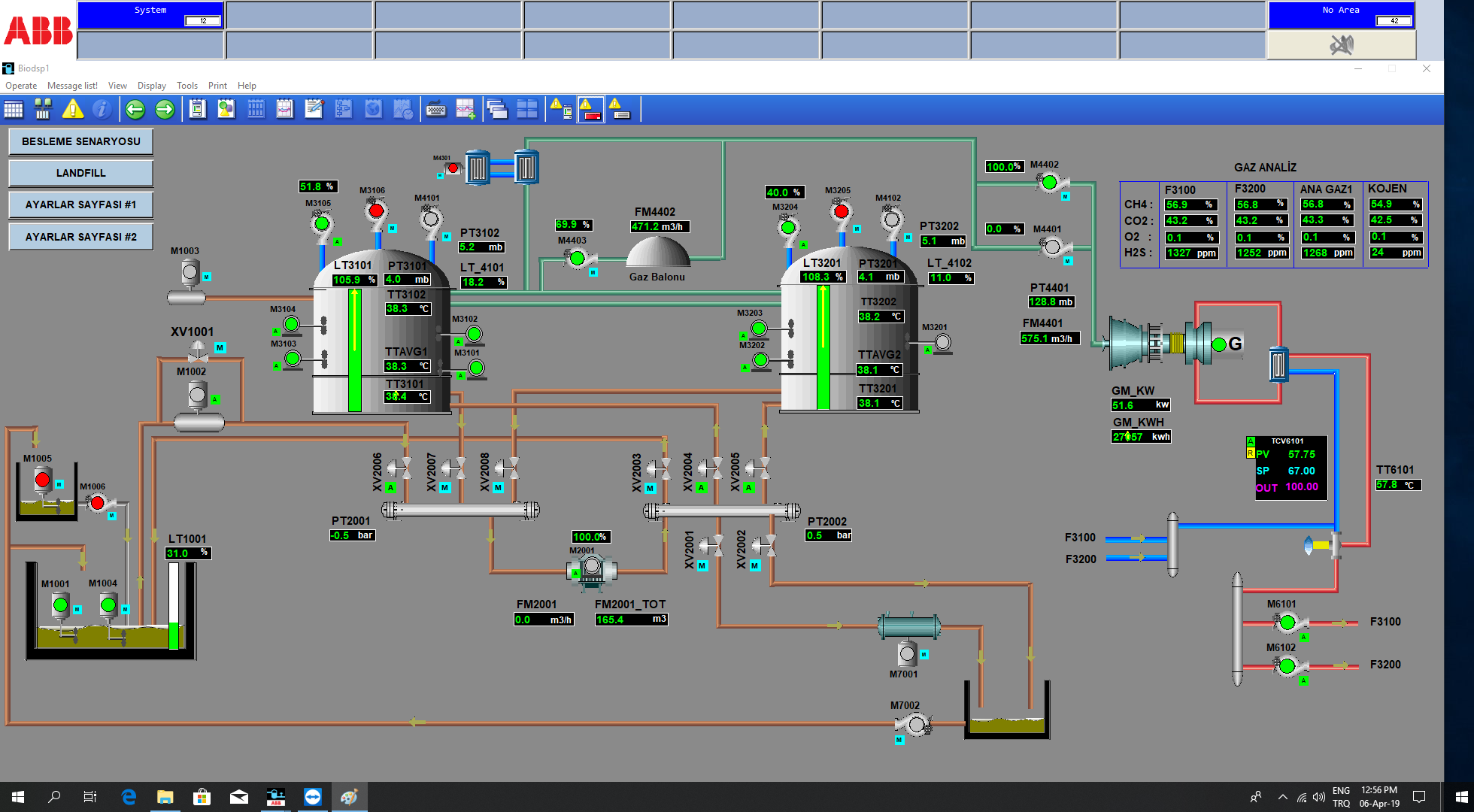Click the BESLEME SENARYOSU button

81,141
